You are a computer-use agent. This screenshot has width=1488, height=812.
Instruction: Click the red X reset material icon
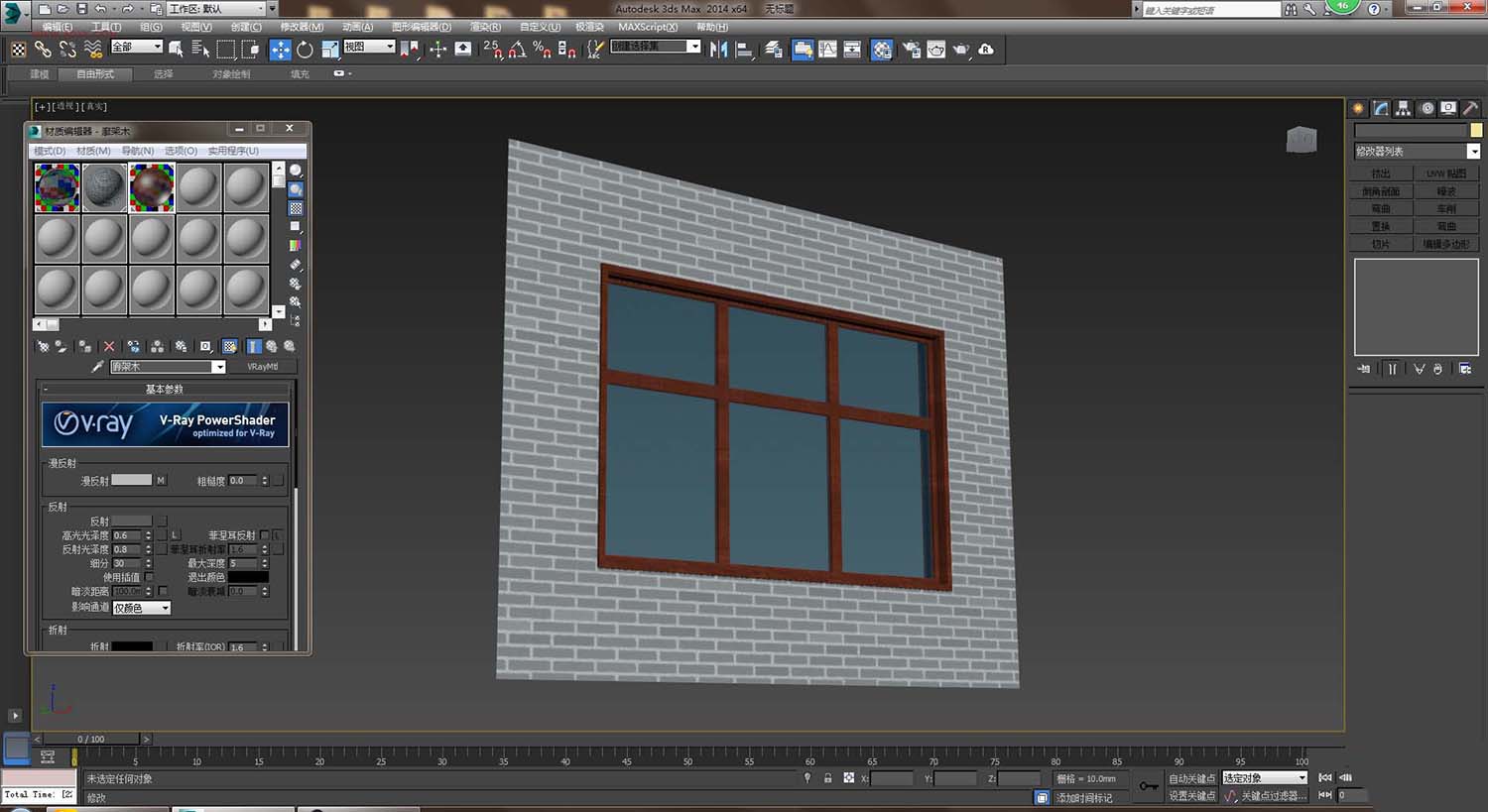109,347
